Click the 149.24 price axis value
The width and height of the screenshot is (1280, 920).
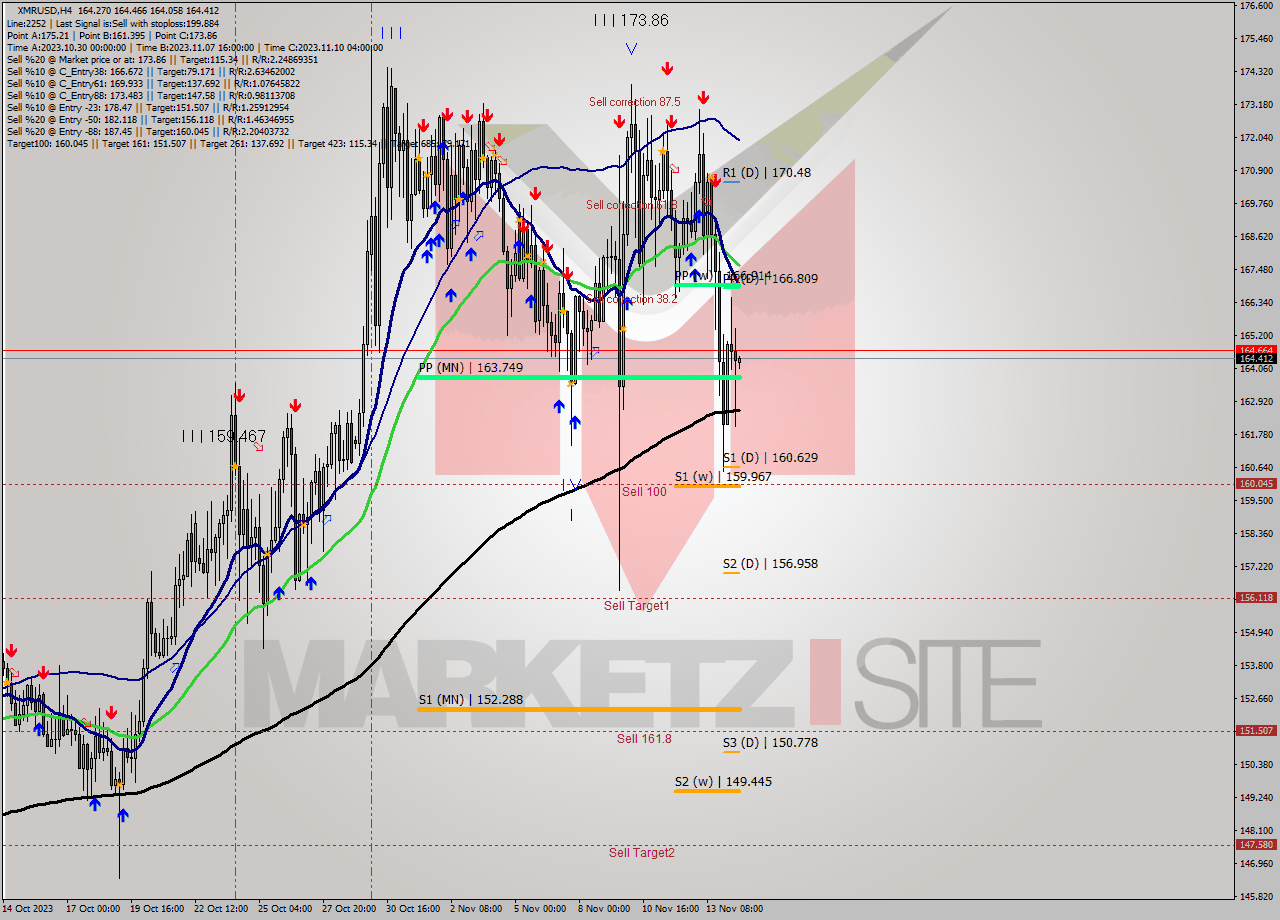coord(1256,798)
